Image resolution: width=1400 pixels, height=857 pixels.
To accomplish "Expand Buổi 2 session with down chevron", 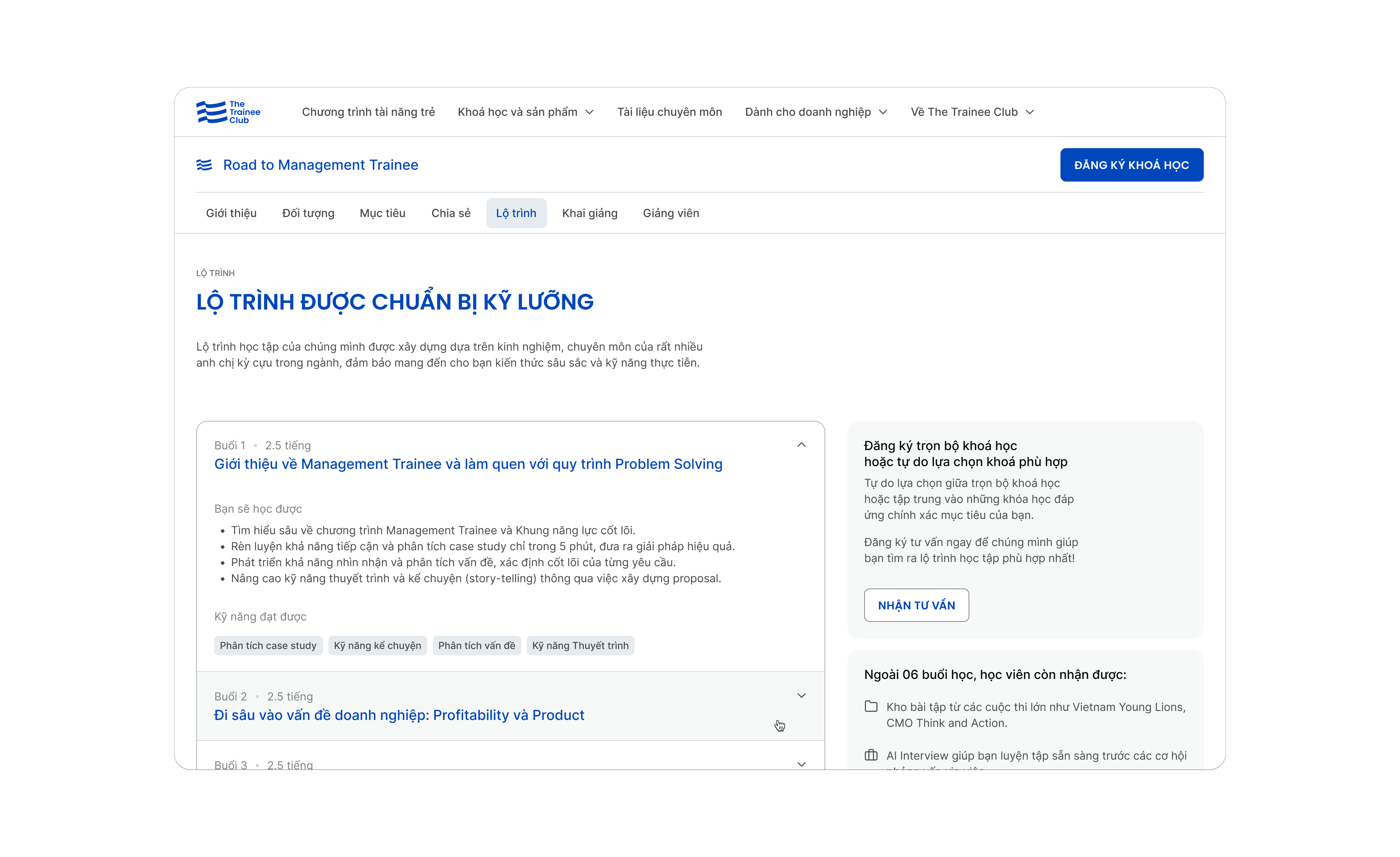I will (801, 696).
